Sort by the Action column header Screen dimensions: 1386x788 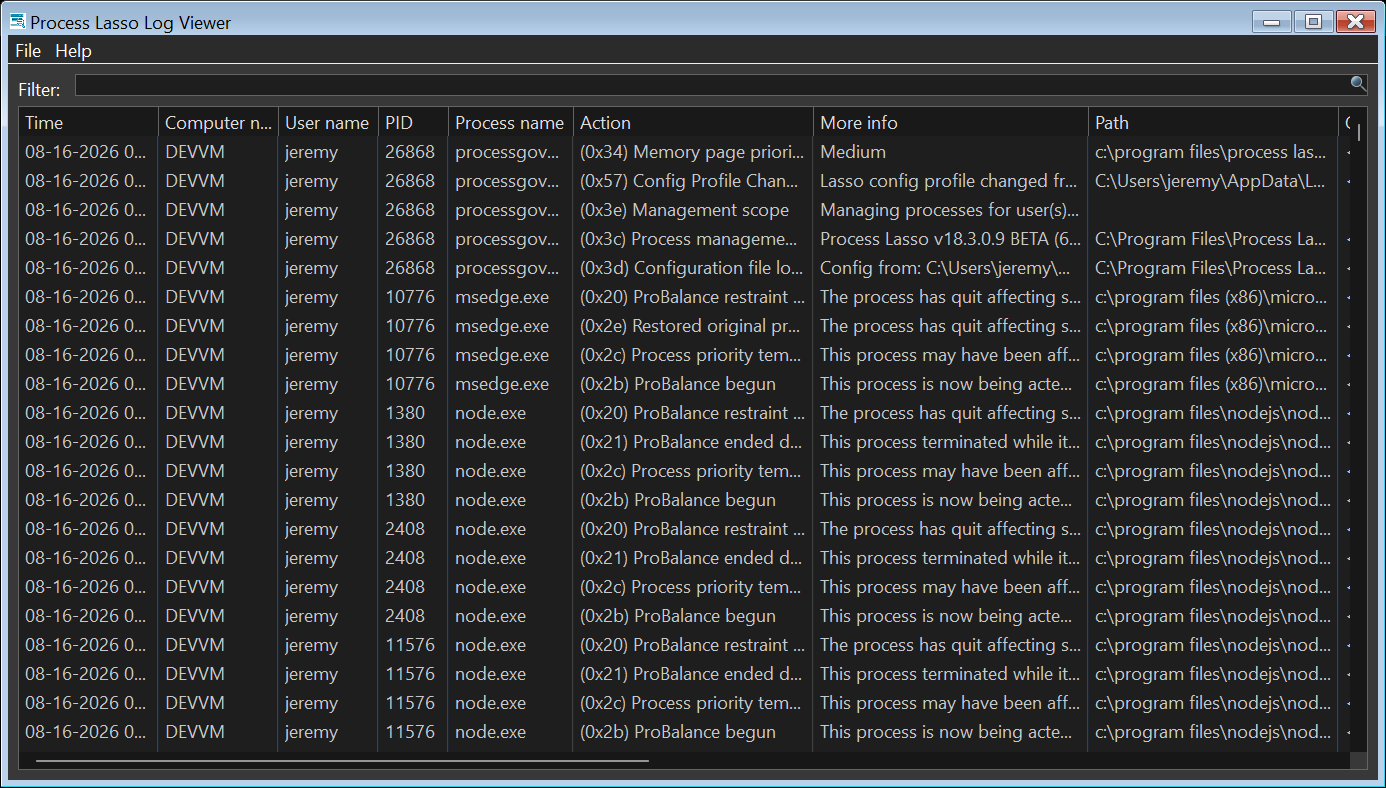pyautogui.click(x=693, y=123)
